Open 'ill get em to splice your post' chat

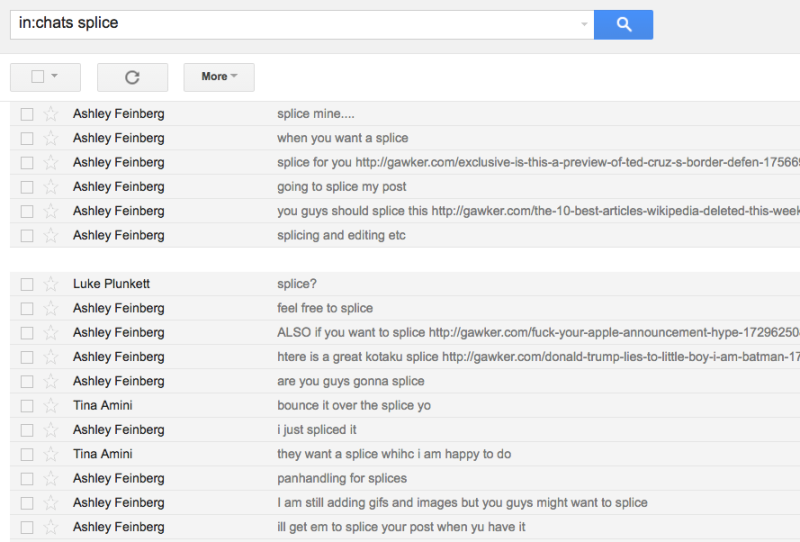[x=401, y=527]
